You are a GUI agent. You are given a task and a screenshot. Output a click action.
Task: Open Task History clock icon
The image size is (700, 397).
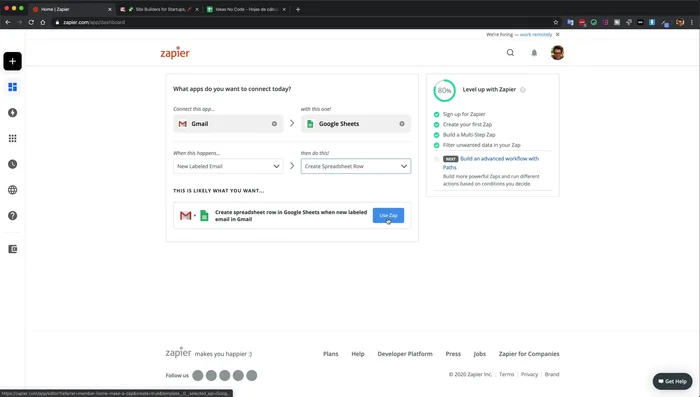click(x=12, y=164)
